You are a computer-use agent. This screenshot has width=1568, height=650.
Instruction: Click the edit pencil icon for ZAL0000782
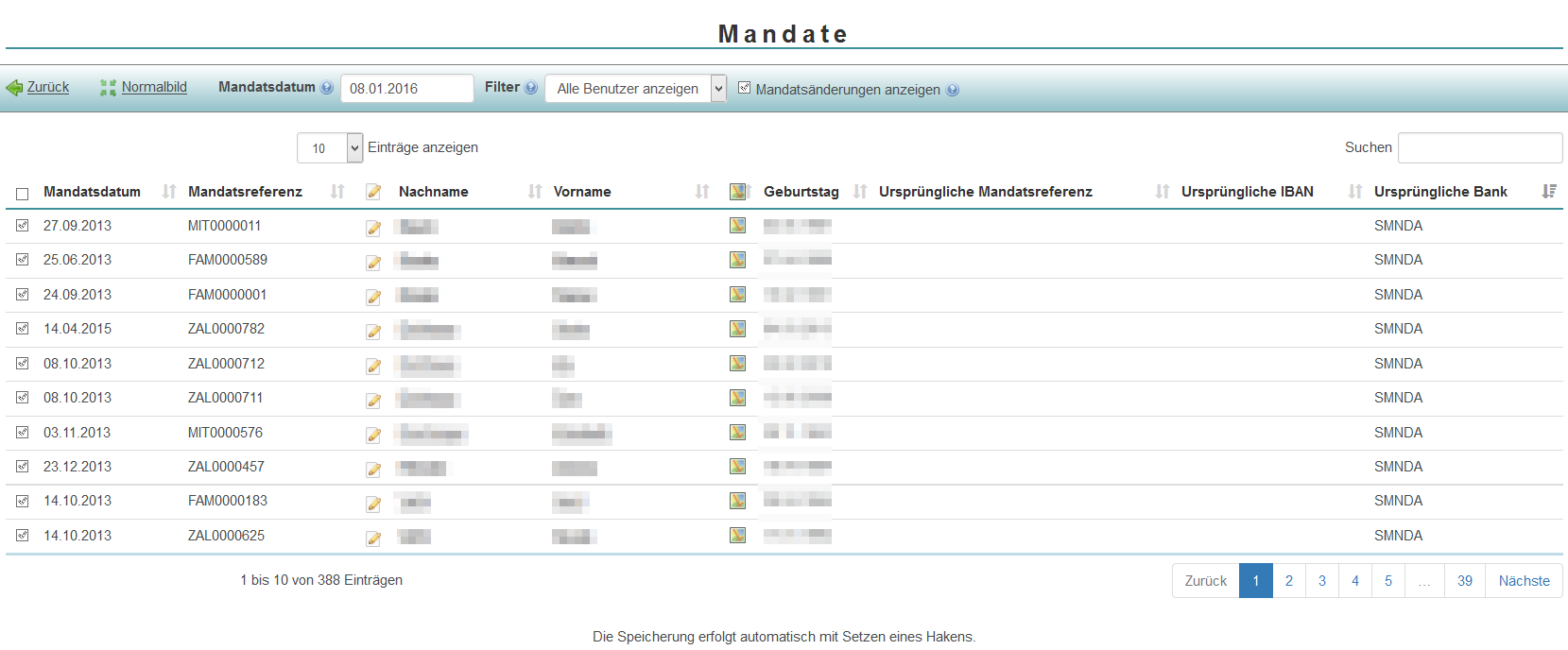click(x=373, y=331)
